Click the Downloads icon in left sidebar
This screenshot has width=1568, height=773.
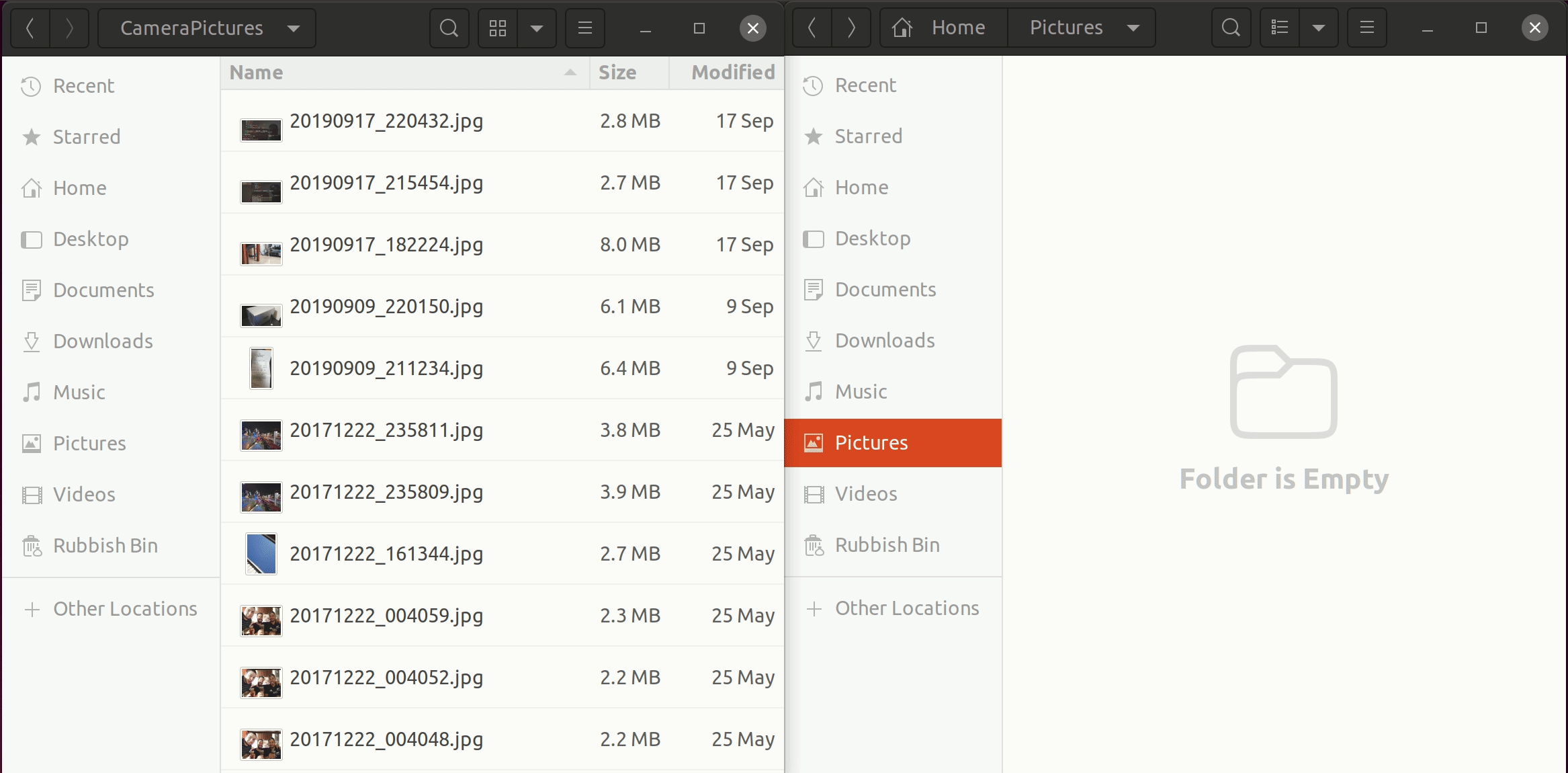tap(32, 340)
